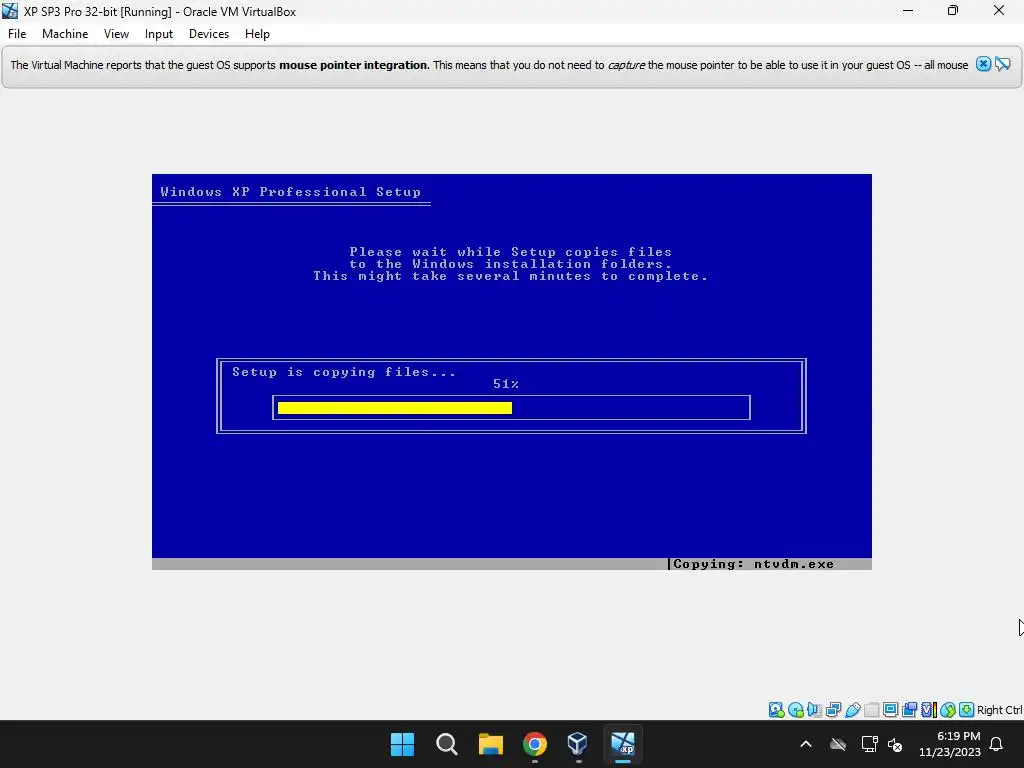Open the Input menu
Screen dimensions: 1024x768
(159, 34)
